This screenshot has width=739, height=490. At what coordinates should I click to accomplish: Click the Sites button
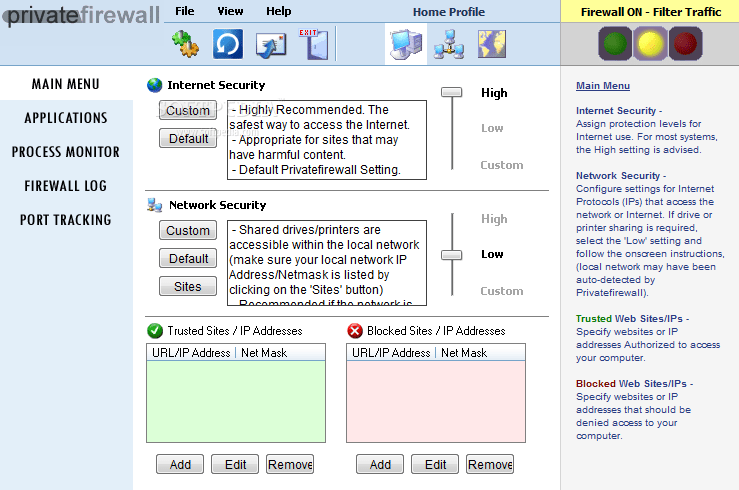point(188,286)
